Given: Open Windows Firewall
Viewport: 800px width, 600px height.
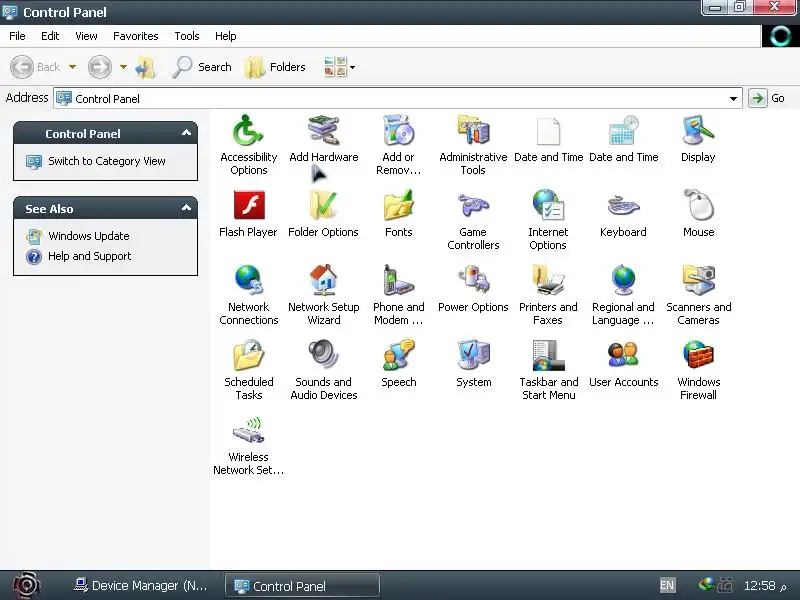Looking at the screenshot, I should (698, 370).
